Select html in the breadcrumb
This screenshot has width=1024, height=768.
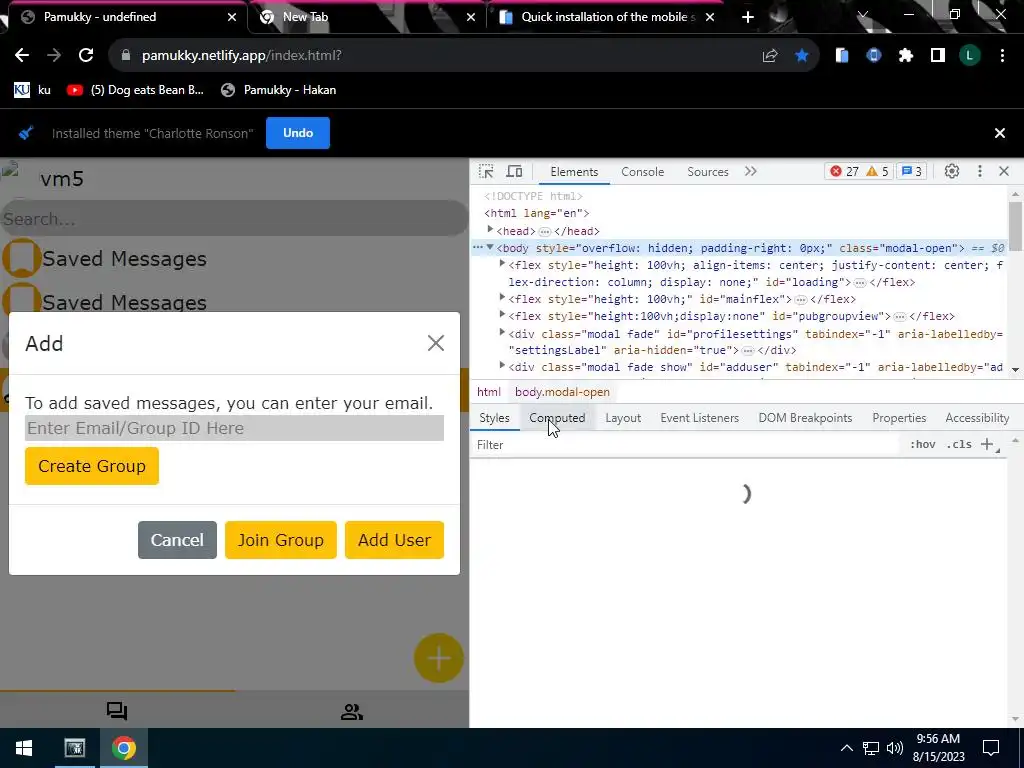click(x=488, y=392)
